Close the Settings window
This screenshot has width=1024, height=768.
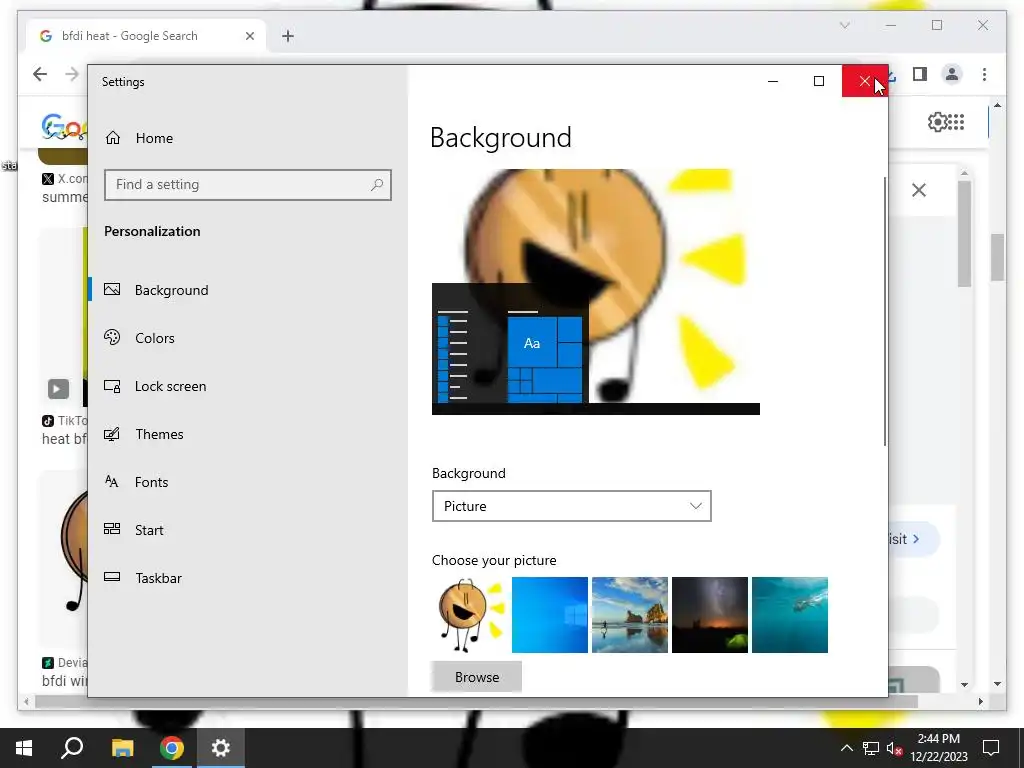click(865, 81)
